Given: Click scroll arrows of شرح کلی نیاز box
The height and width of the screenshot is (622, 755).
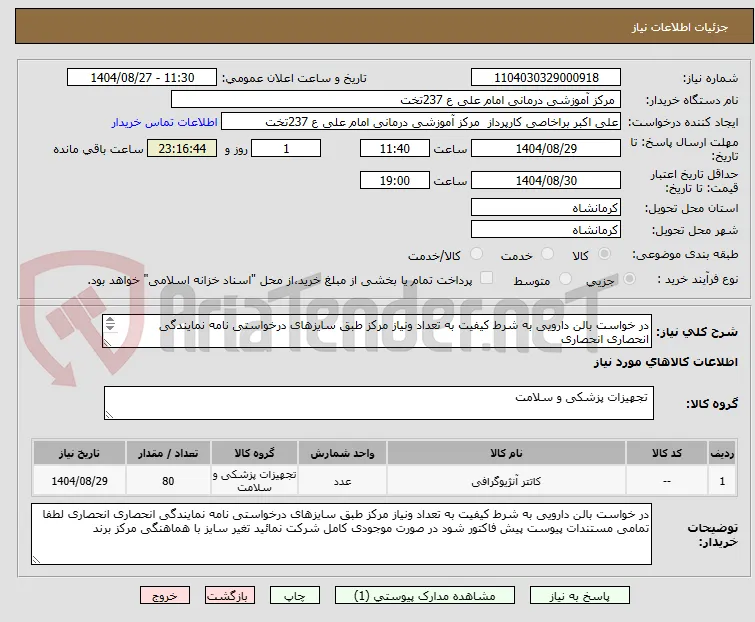Looking at the screenshot, I should (110, 324).
